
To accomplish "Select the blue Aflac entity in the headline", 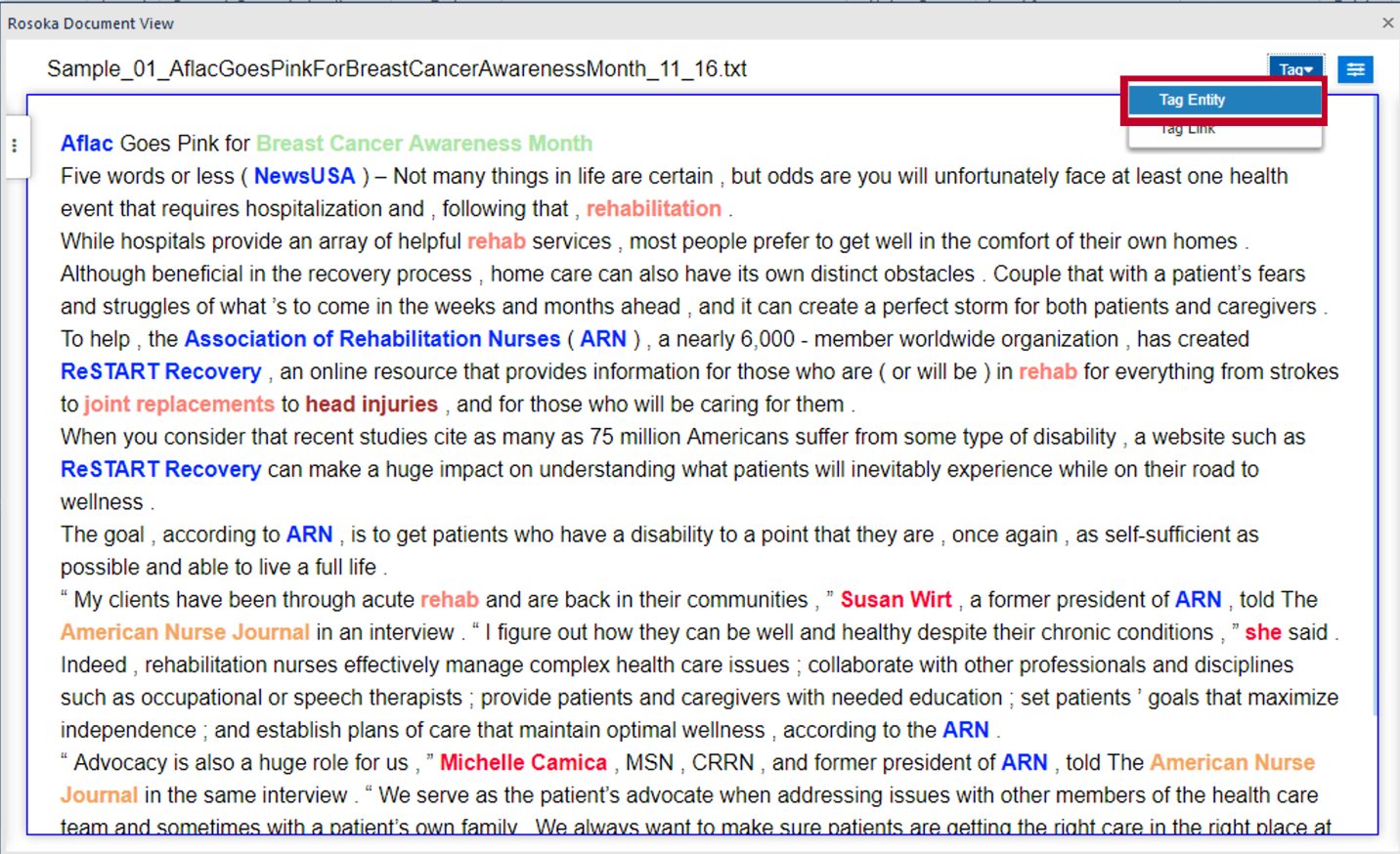I will (x=87, y=144).
